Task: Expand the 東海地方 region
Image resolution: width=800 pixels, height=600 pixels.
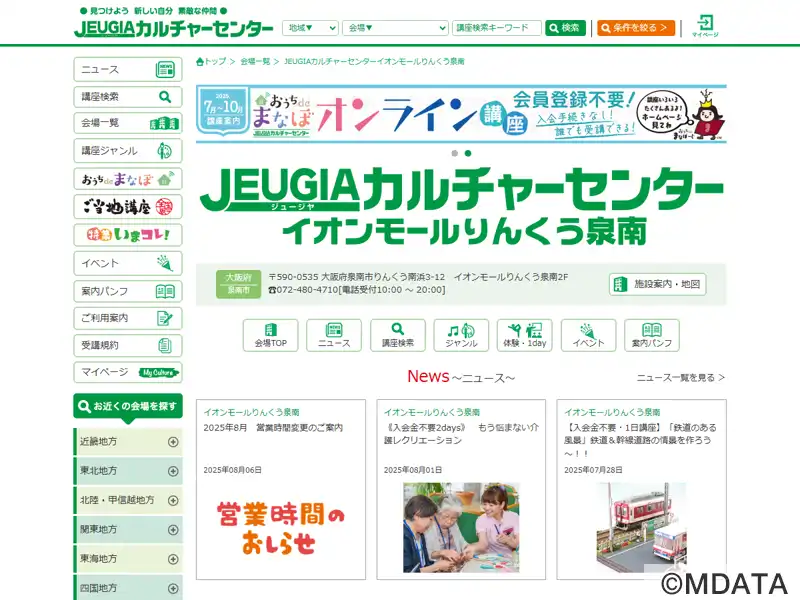Action: tap(128, 559)
